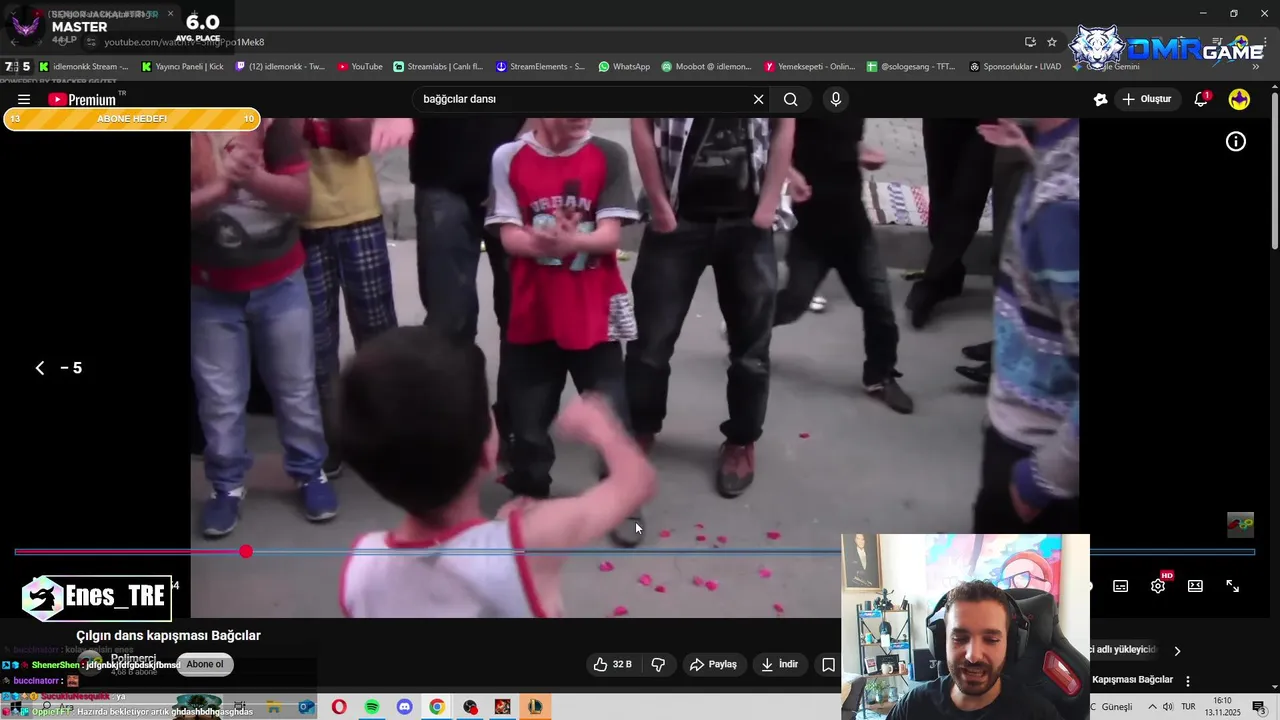Open the Yayıncı Paneli | Kick bookmark
1280x720 pixels.
[183, 67]
